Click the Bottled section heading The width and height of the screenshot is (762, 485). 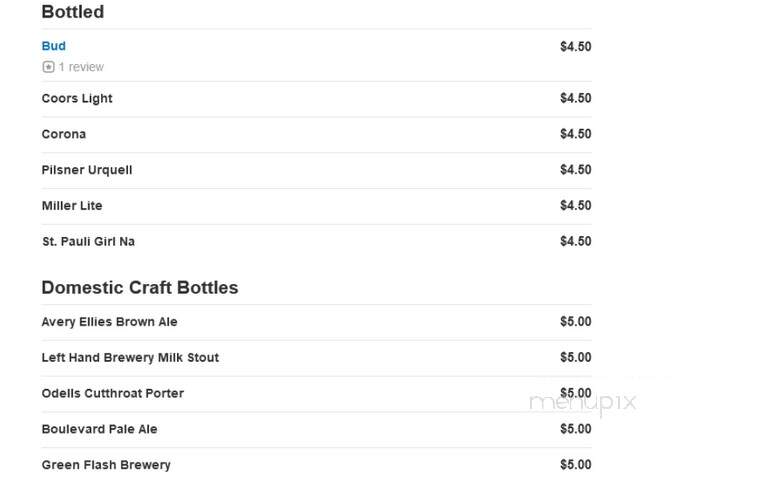tap(73, 12)
